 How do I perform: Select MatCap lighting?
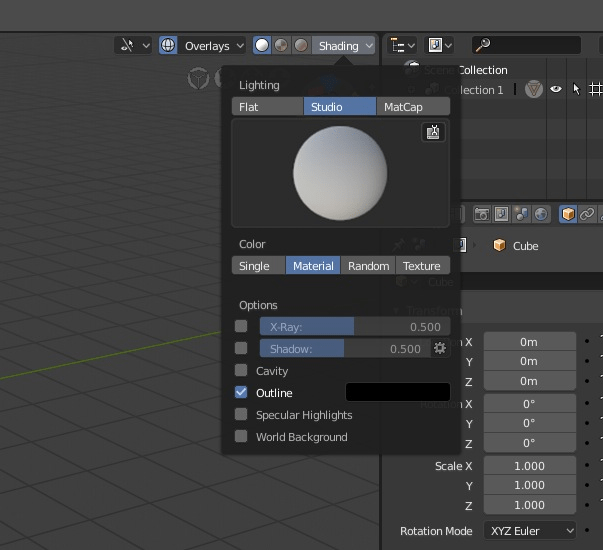[413, 107]
